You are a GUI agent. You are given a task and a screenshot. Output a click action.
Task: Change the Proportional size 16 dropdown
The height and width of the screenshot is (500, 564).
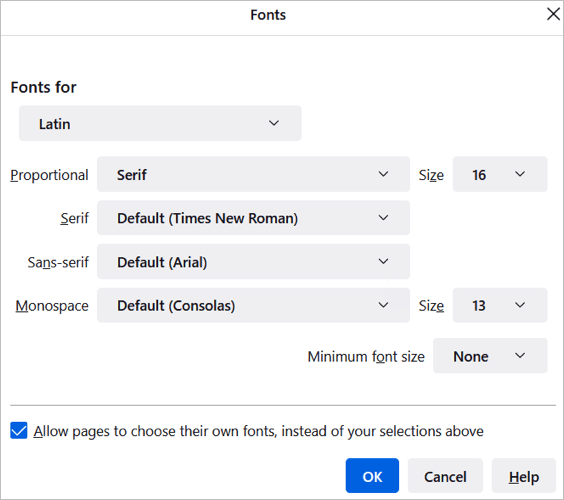(x=500, y=174)
